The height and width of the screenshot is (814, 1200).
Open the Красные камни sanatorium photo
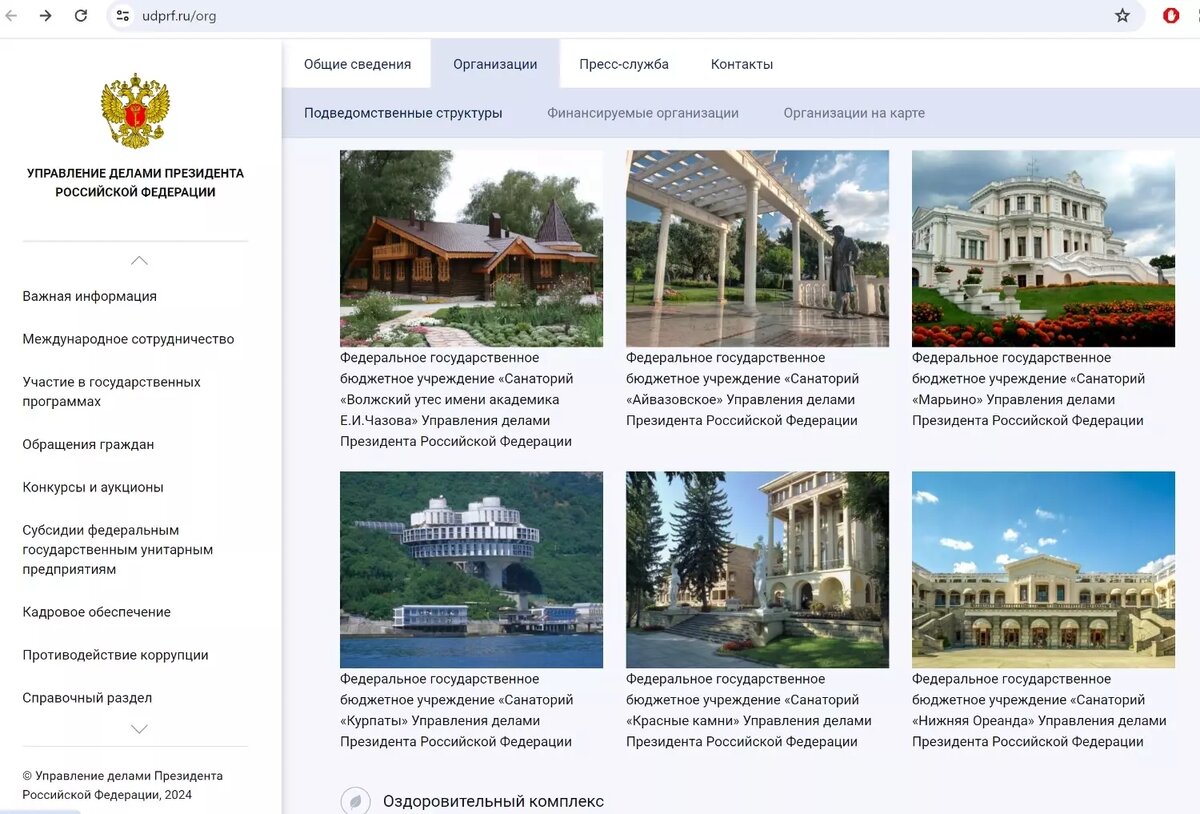pyautogui.click(x=757, y=570)
